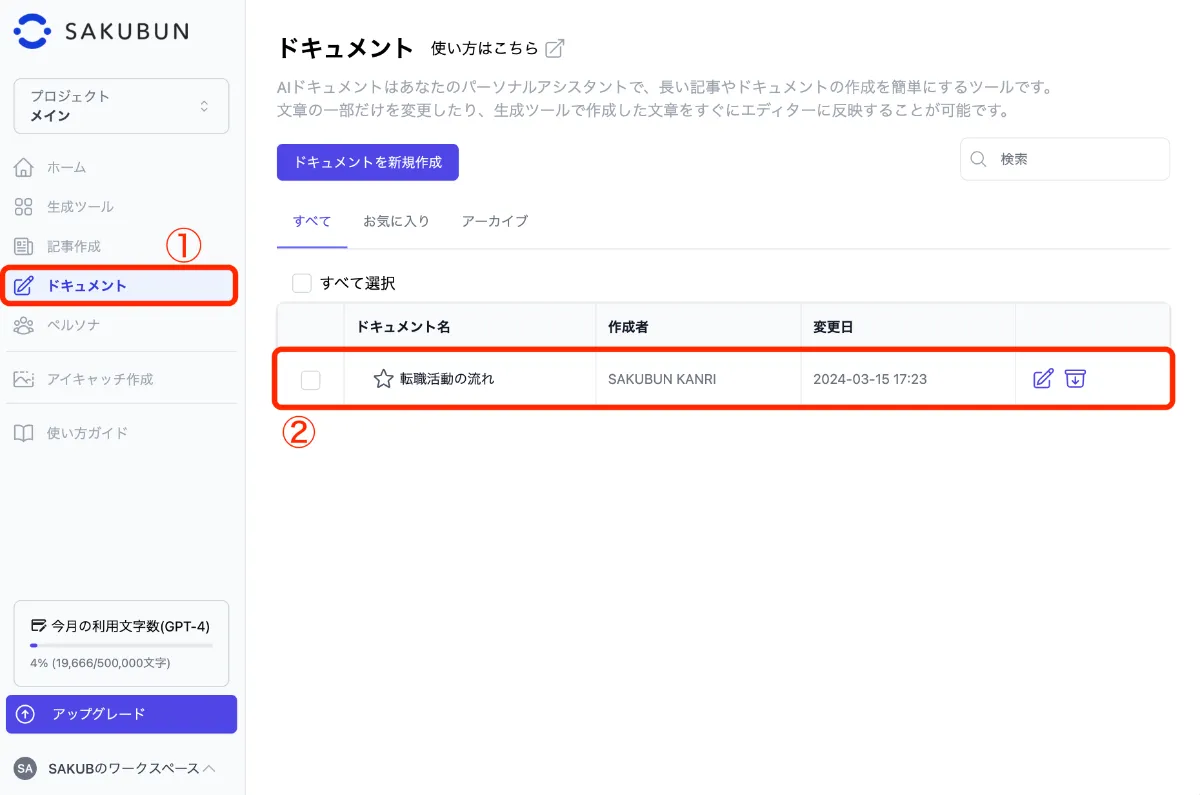1200x795 pixels.
Task: Open the 使い方はこちら link
Action: tap(484, 48)
